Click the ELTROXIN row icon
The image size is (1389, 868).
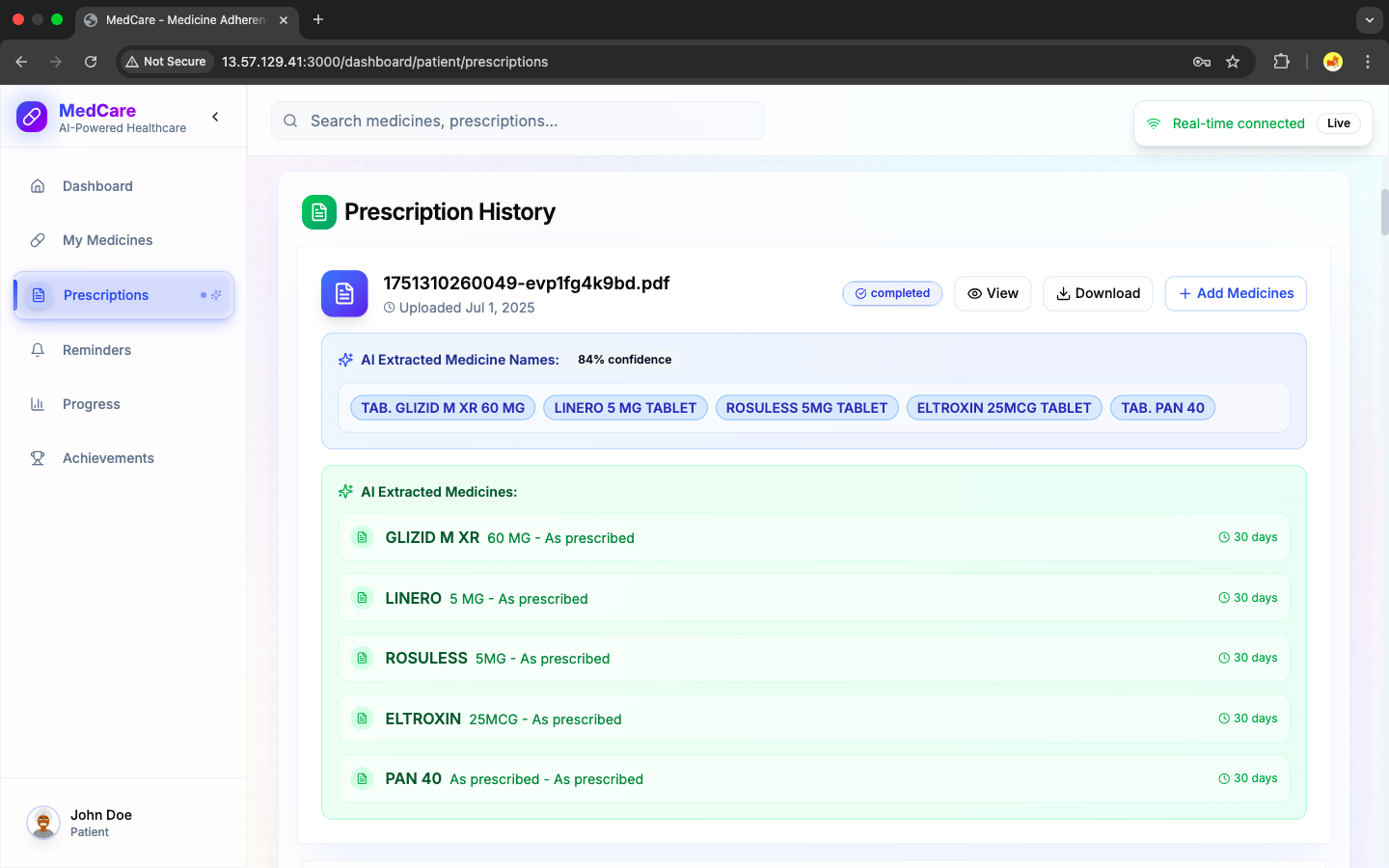point(362,719)
